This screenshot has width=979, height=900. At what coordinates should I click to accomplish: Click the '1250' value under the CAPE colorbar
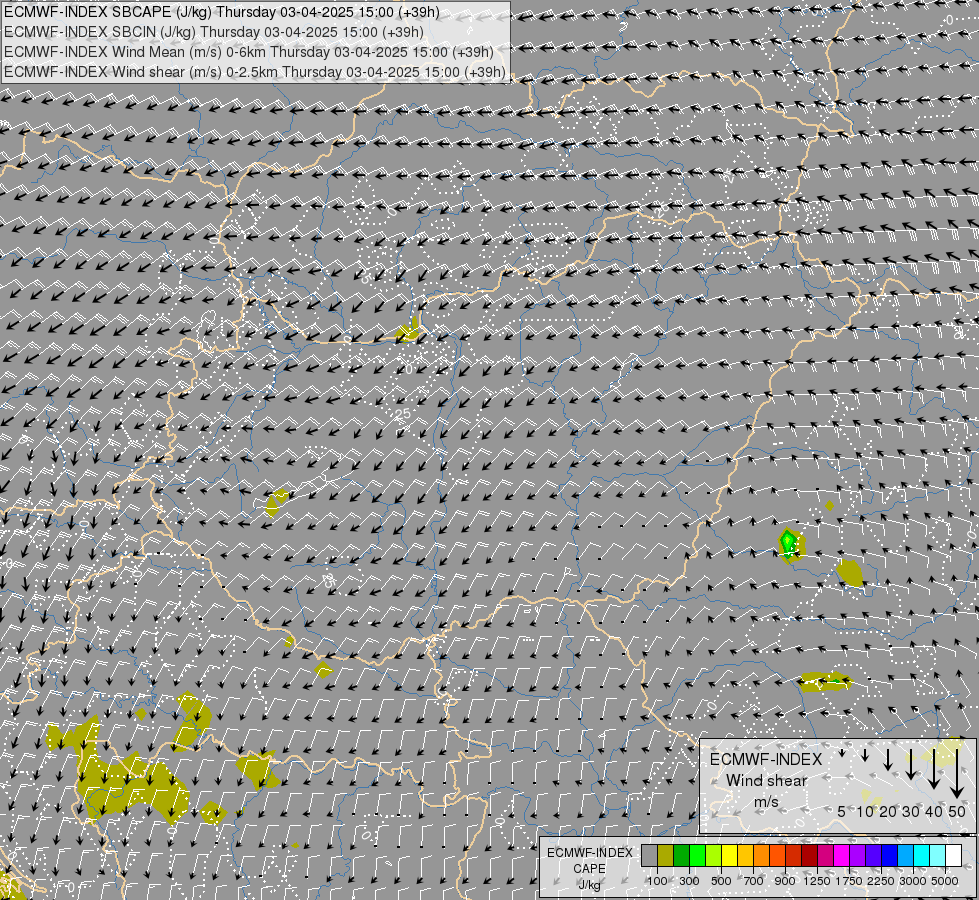coord(817,881)
